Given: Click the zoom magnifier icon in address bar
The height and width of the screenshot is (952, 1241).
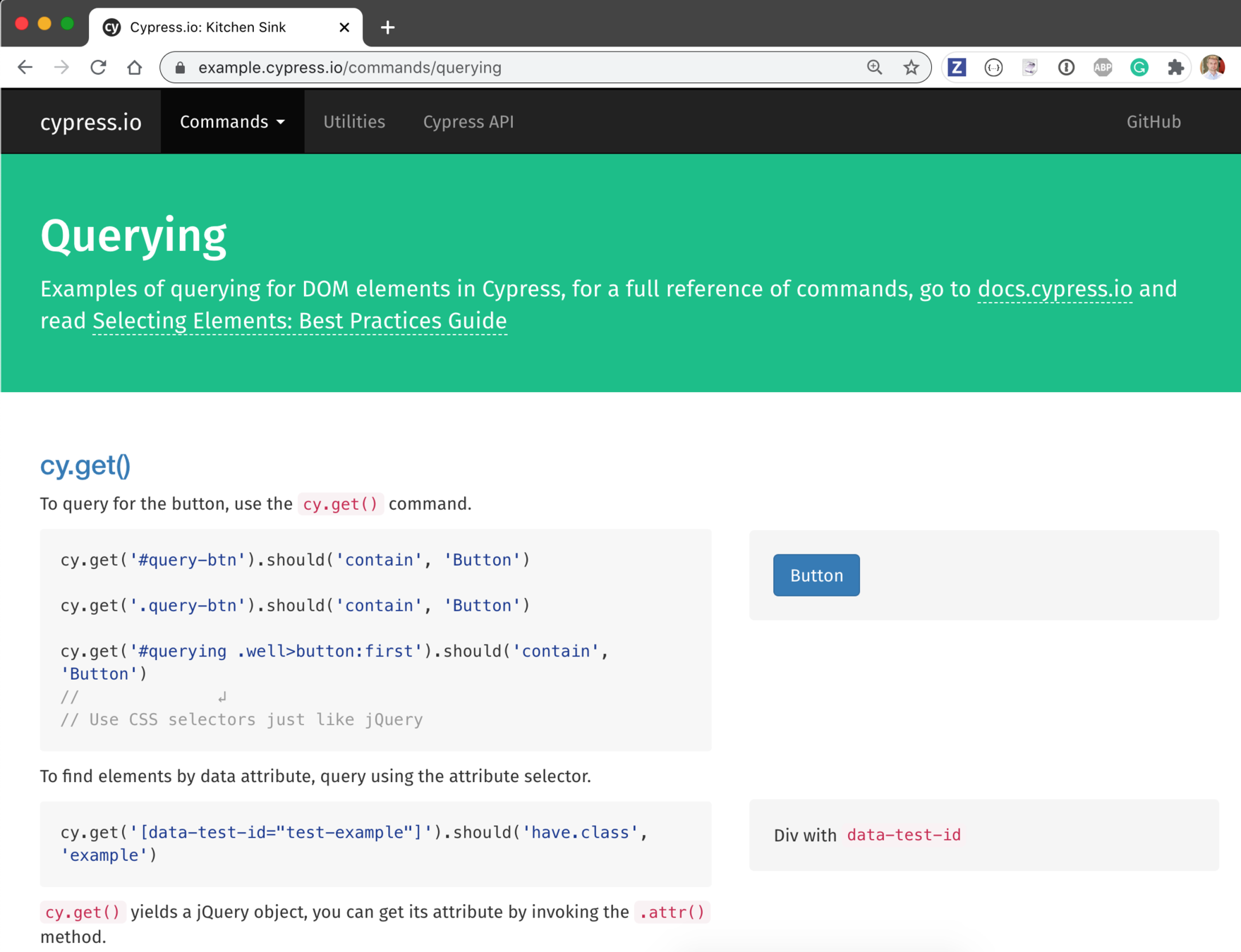Looking at the screenshot, I should tap(875, 67).
